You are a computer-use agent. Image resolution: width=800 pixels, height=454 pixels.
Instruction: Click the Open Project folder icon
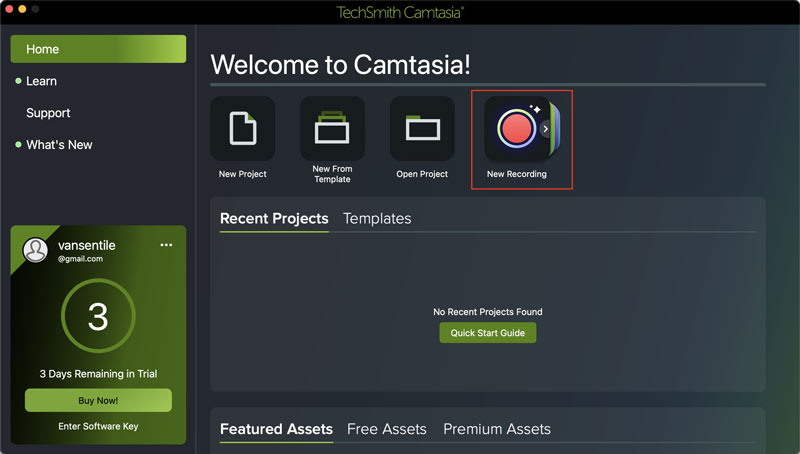tap(422, 129)
